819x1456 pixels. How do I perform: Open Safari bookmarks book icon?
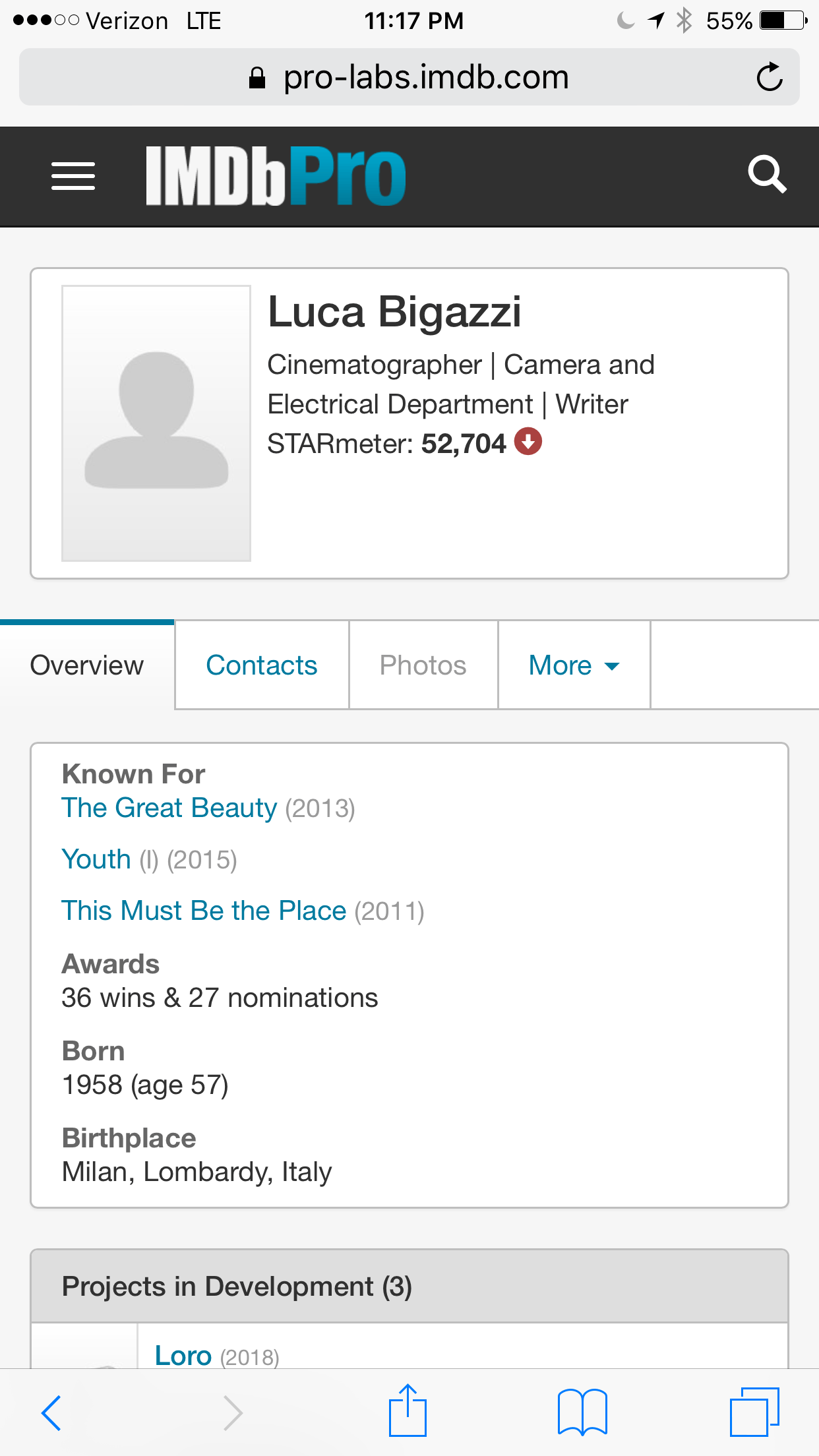coord(582,1412)
